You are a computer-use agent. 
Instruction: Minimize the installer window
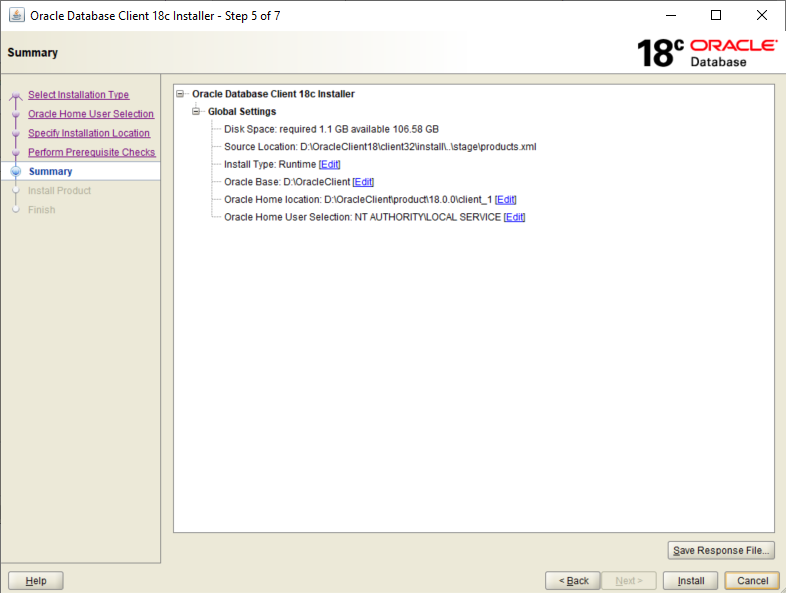point(671,16)
